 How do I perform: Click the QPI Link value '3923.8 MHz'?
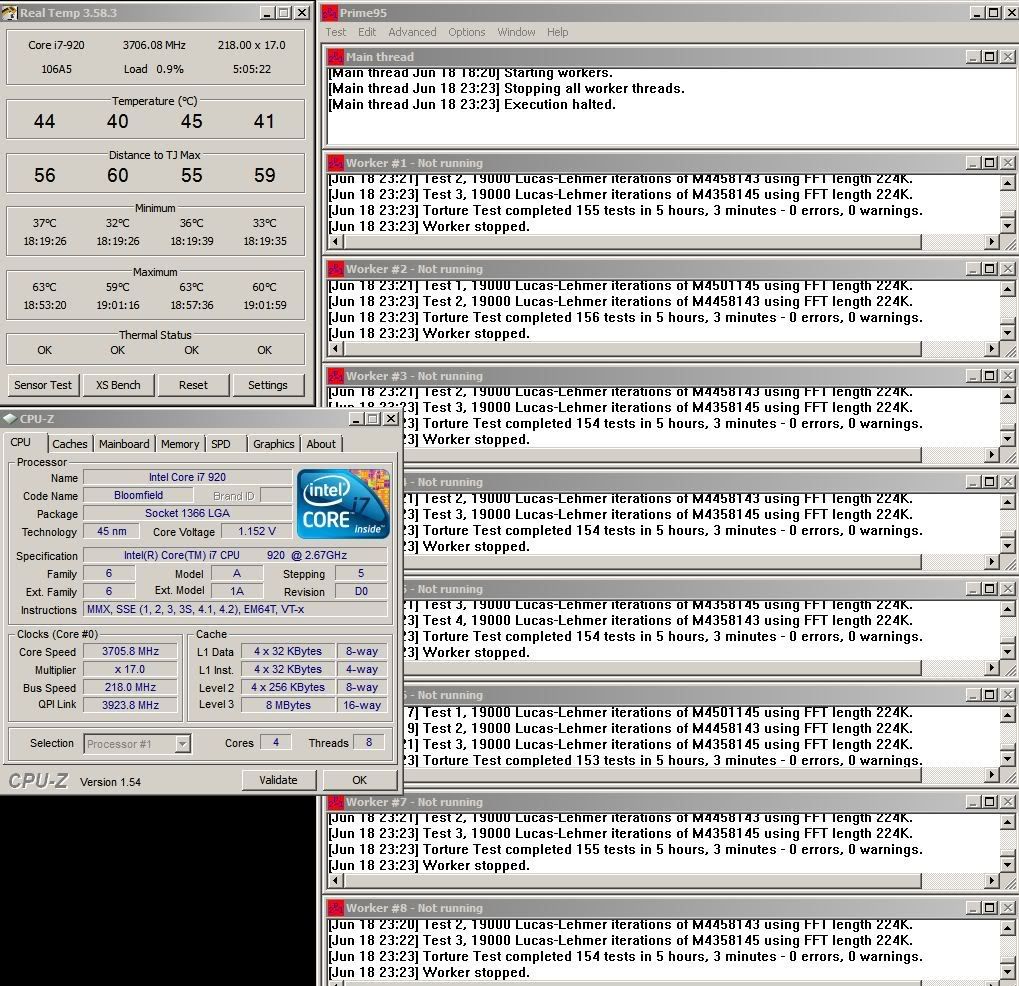click(x=131, y=705)
